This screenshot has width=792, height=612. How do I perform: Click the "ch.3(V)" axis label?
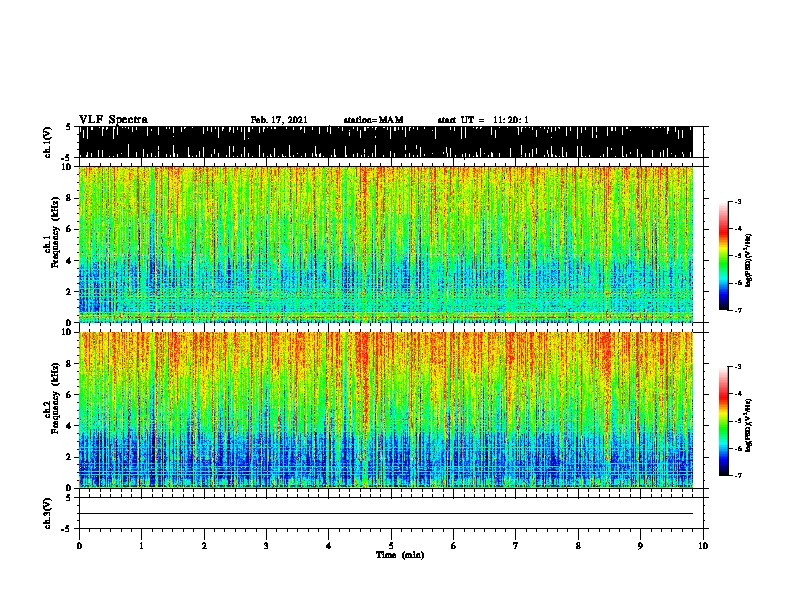pos(48,513)
